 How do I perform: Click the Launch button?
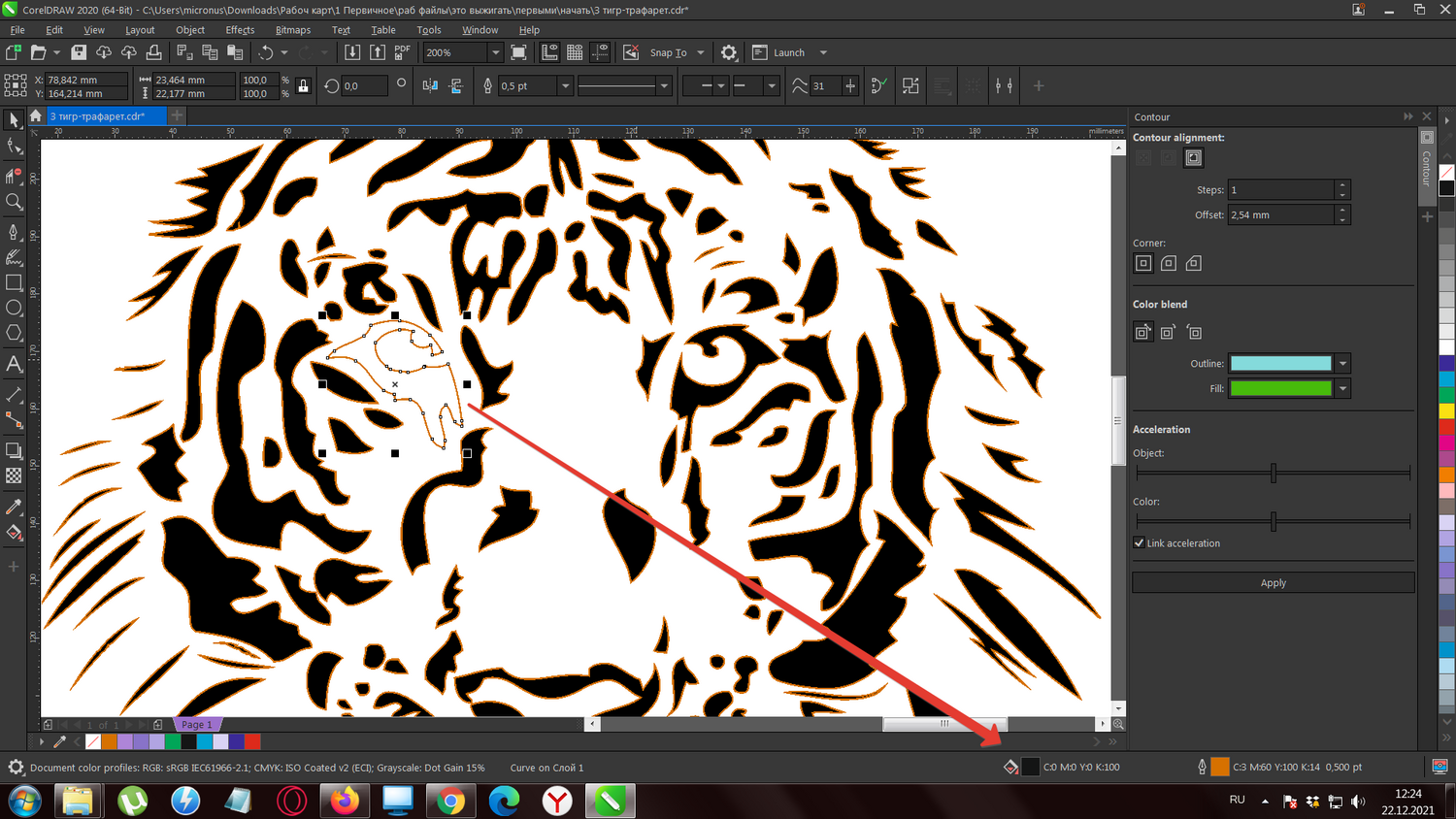[x=788, y=52]
